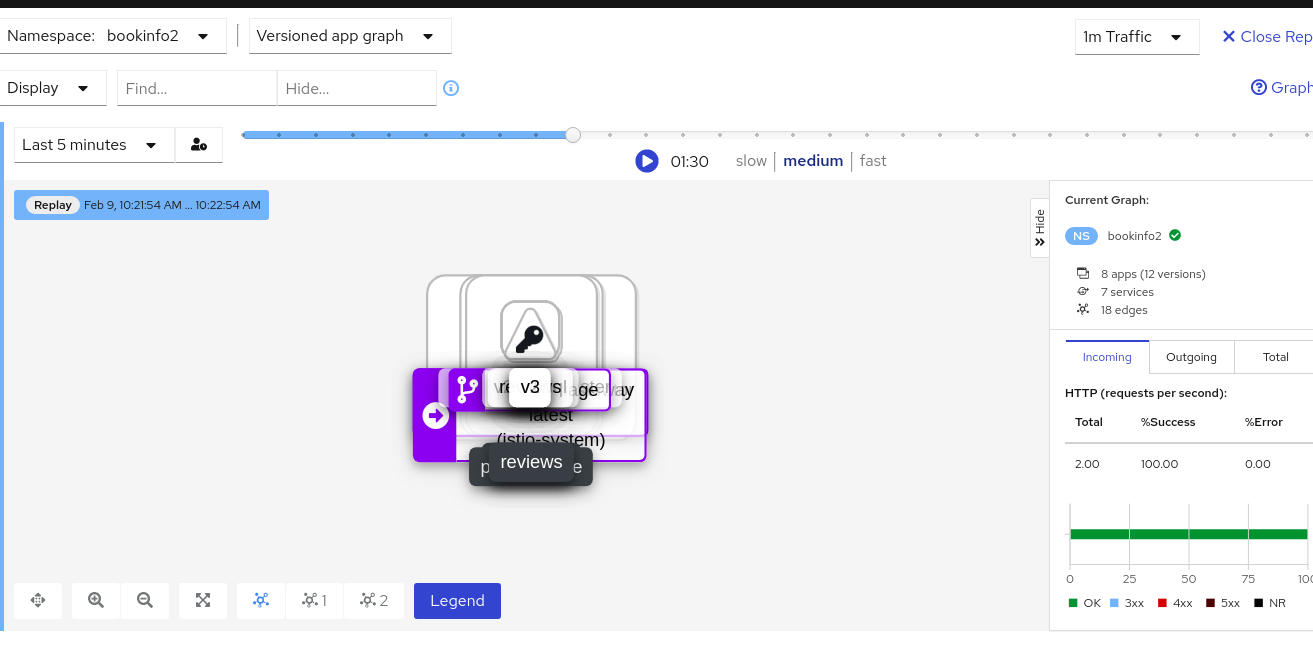1313x662 pixels.
Task: Click the replay slider handle
Action: (573, 135)
